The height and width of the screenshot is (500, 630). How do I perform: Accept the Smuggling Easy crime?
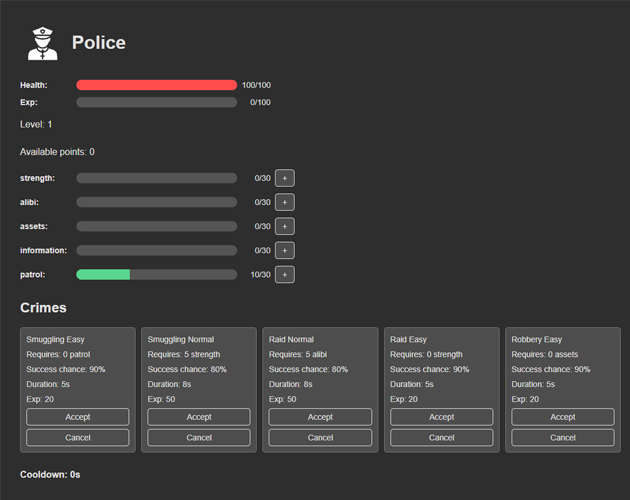[78, 417]
